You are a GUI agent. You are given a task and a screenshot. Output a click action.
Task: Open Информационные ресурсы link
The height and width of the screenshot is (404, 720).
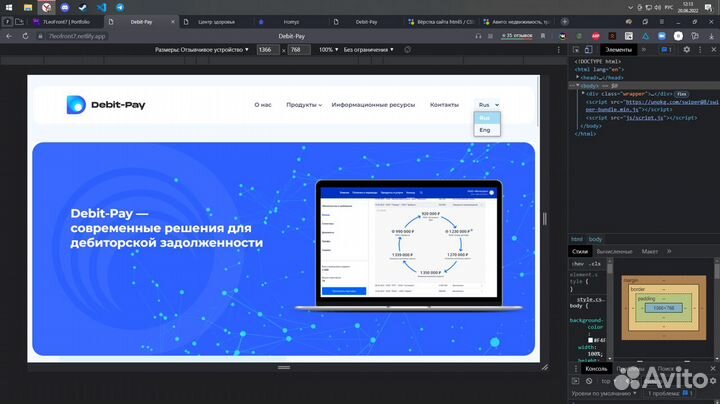tap(373, 105)
